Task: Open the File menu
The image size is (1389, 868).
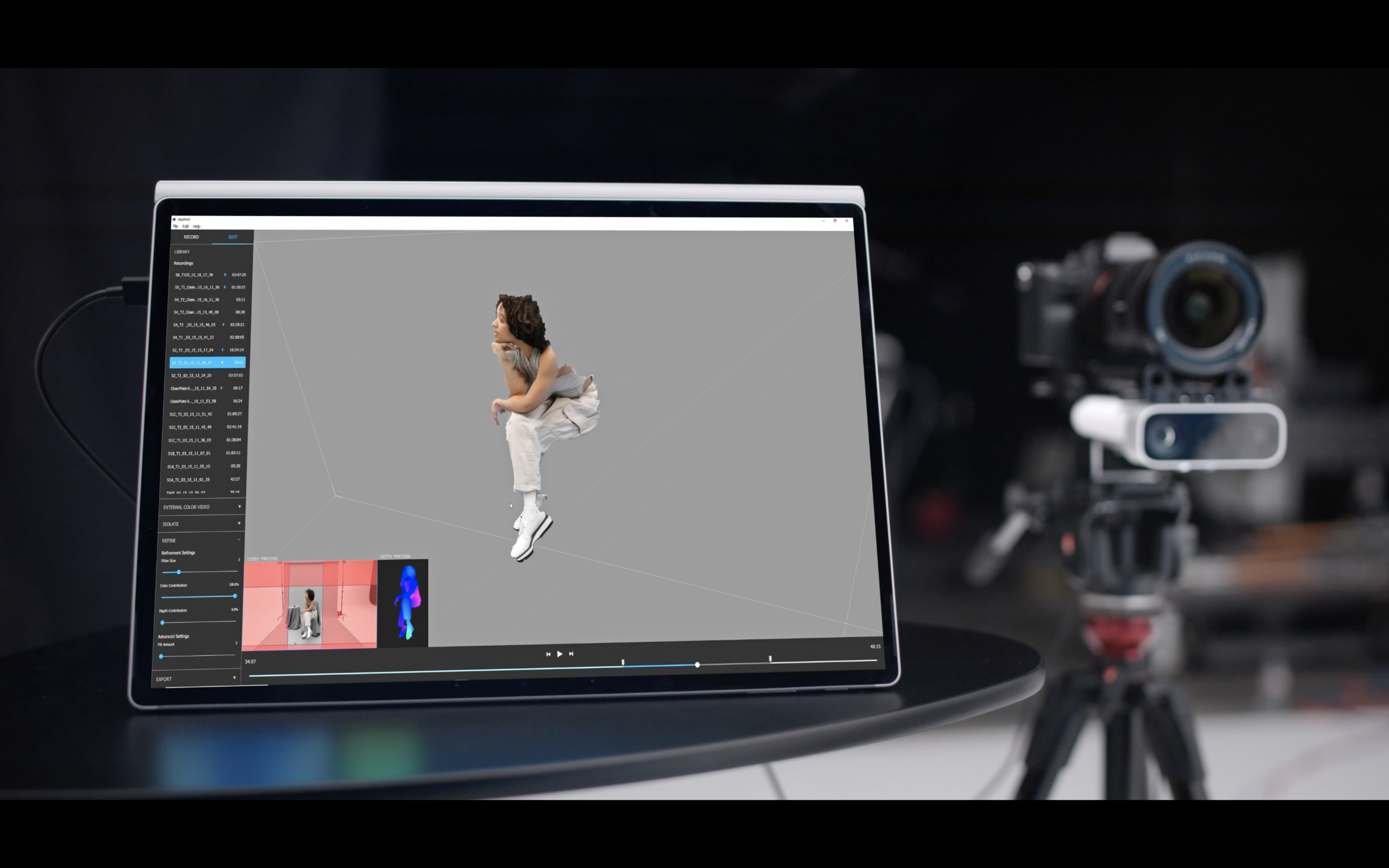Action: [176, 226]
